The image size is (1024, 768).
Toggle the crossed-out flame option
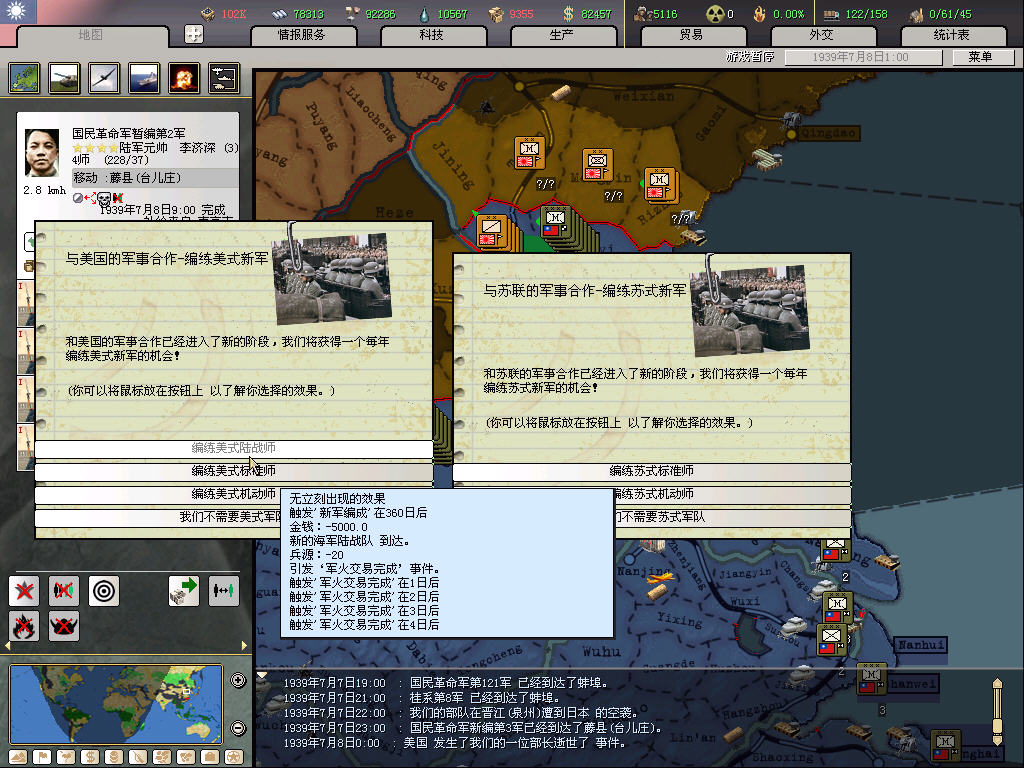24,627
